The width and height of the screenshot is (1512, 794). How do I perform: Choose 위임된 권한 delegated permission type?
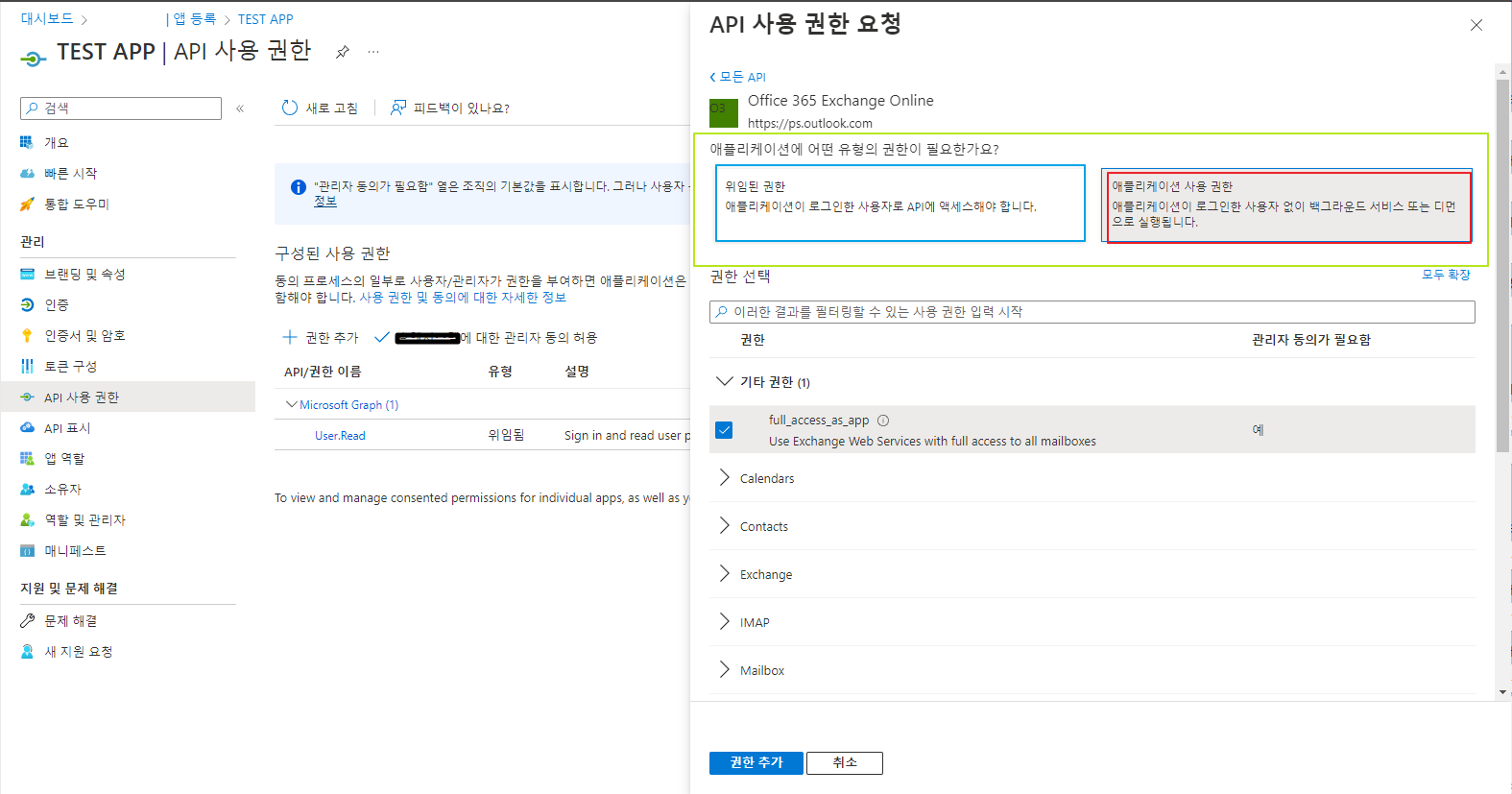900,203
